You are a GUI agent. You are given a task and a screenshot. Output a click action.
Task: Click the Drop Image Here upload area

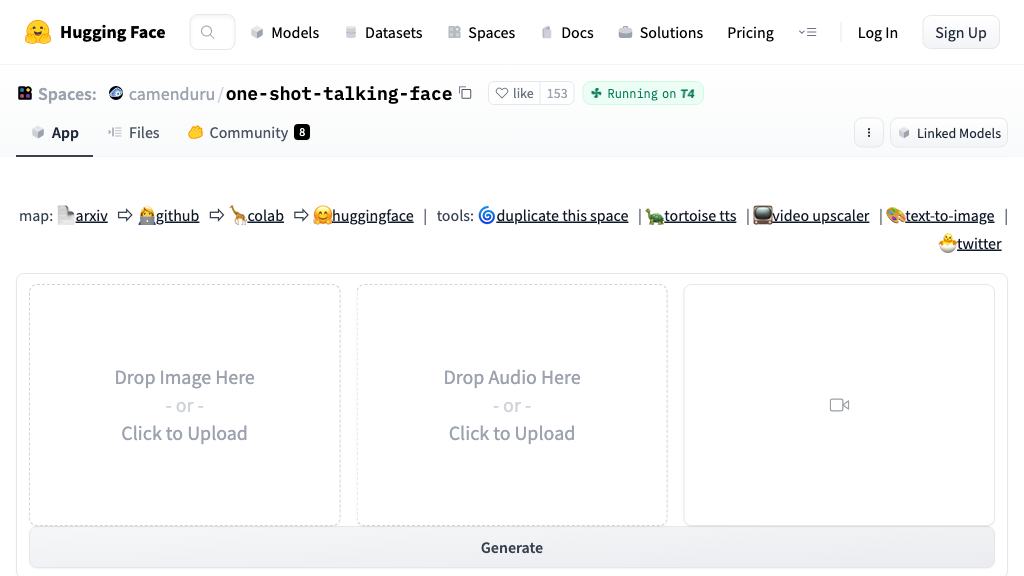tap(184, 404)
